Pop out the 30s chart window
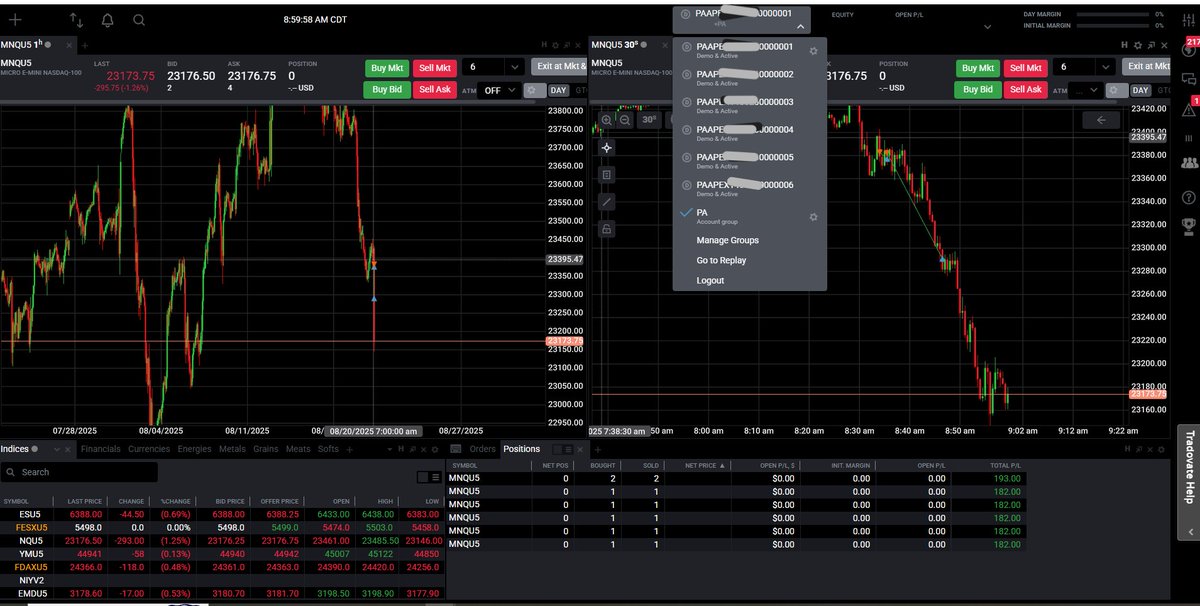 click(x=1150, y=45)
